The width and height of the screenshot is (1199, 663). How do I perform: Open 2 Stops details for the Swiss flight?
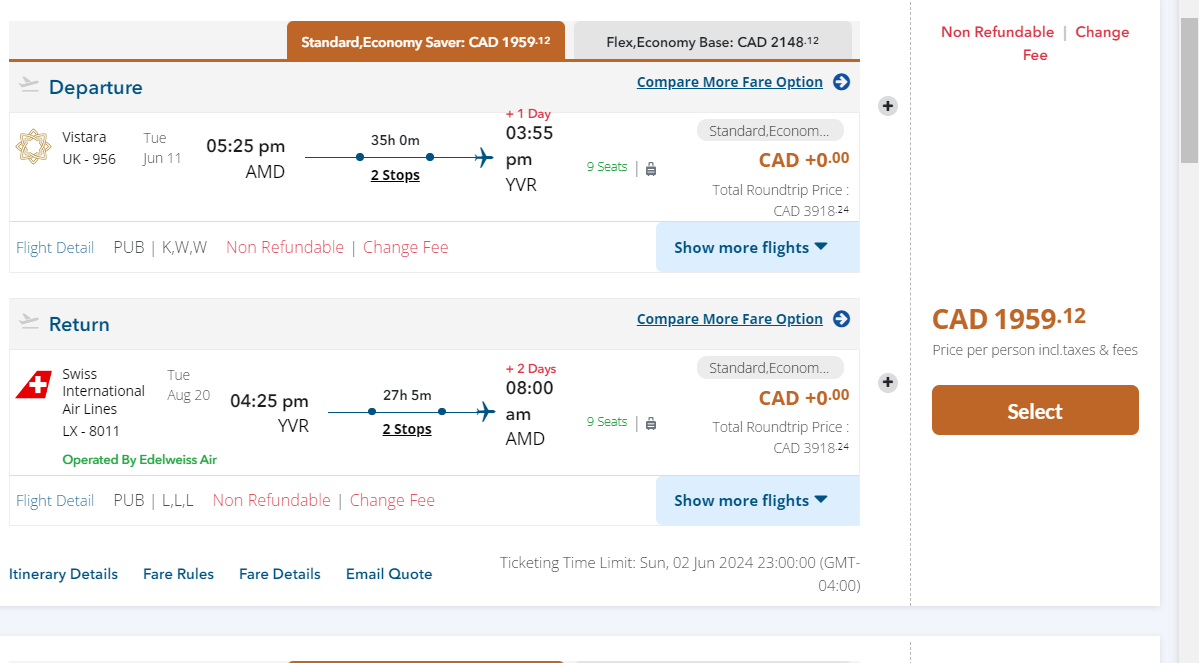(x=407, y=429)
